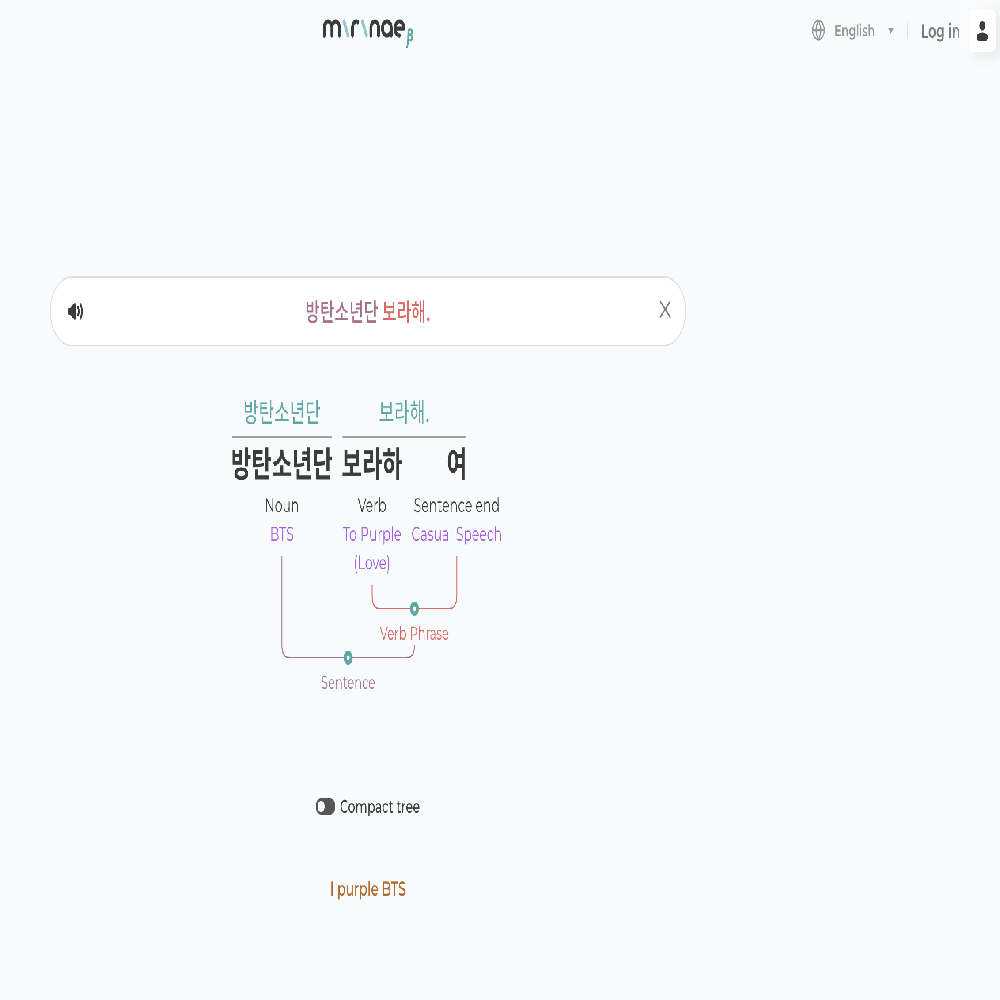Play audio with the speaker icon
1000x1000 pixels.
point(75,311)
